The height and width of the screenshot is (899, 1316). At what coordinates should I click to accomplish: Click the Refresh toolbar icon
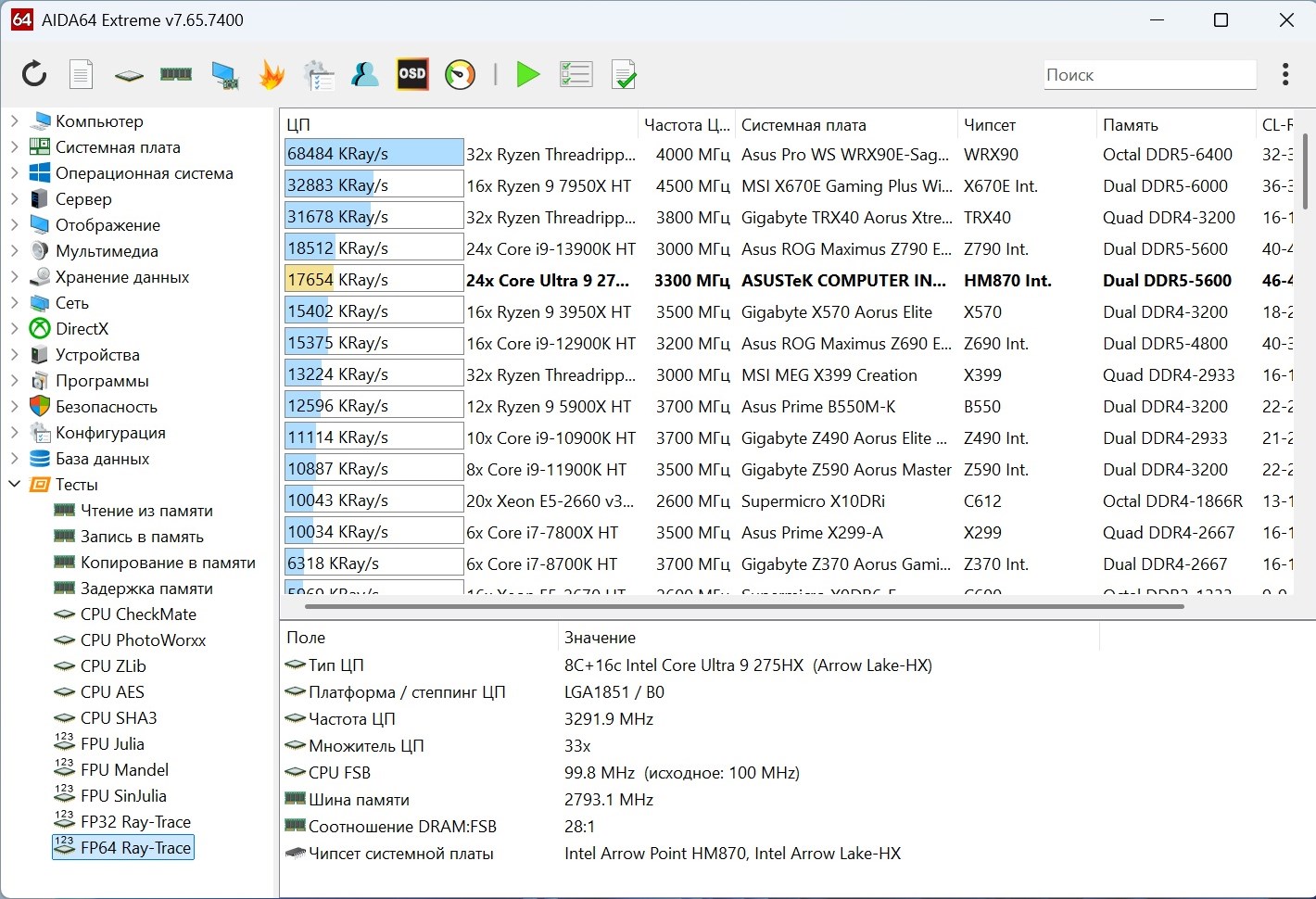[34, 74]
